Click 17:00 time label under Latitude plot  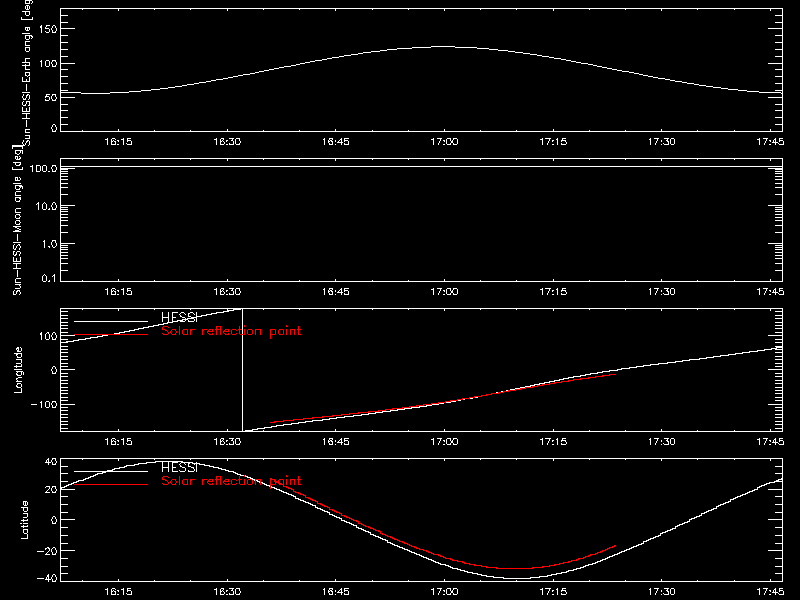(x=444, y=591)
